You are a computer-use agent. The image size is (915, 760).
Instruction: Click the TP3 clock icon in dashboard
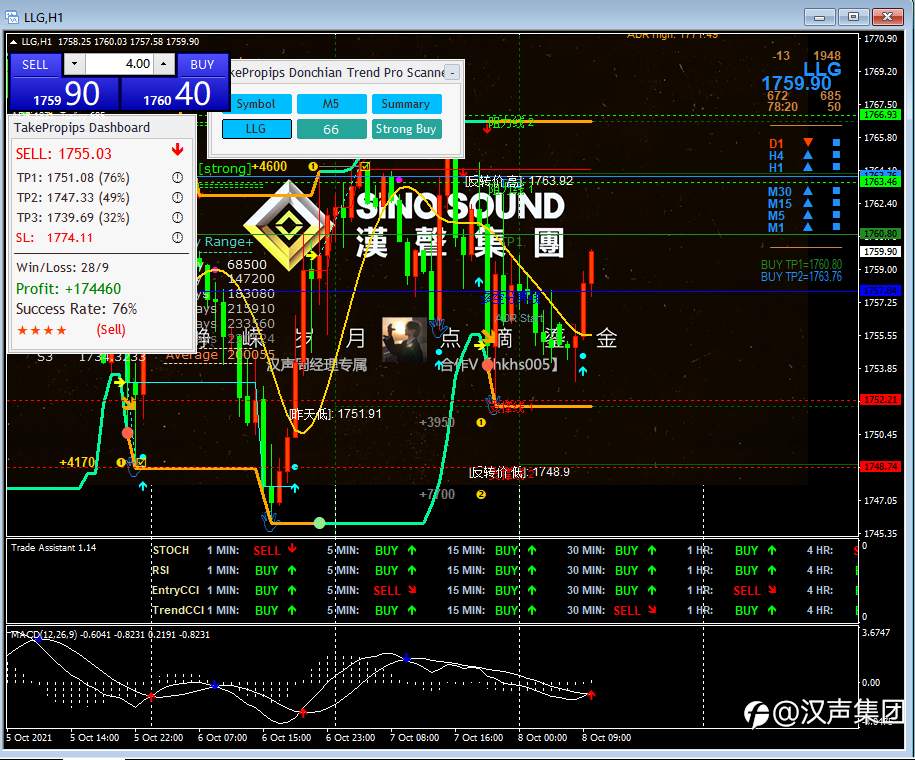177,217
